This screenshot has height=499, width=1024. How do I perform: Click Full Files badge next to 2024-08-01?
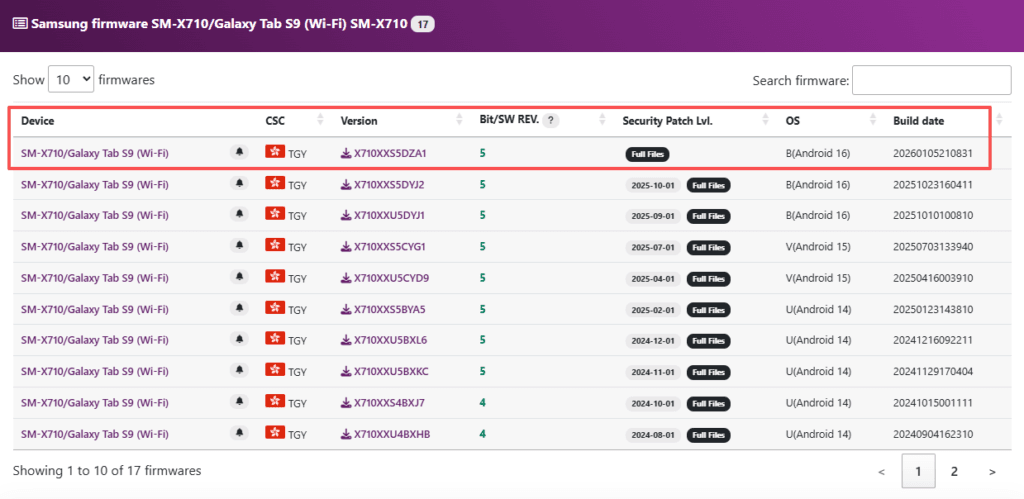(x=709, y=435)
